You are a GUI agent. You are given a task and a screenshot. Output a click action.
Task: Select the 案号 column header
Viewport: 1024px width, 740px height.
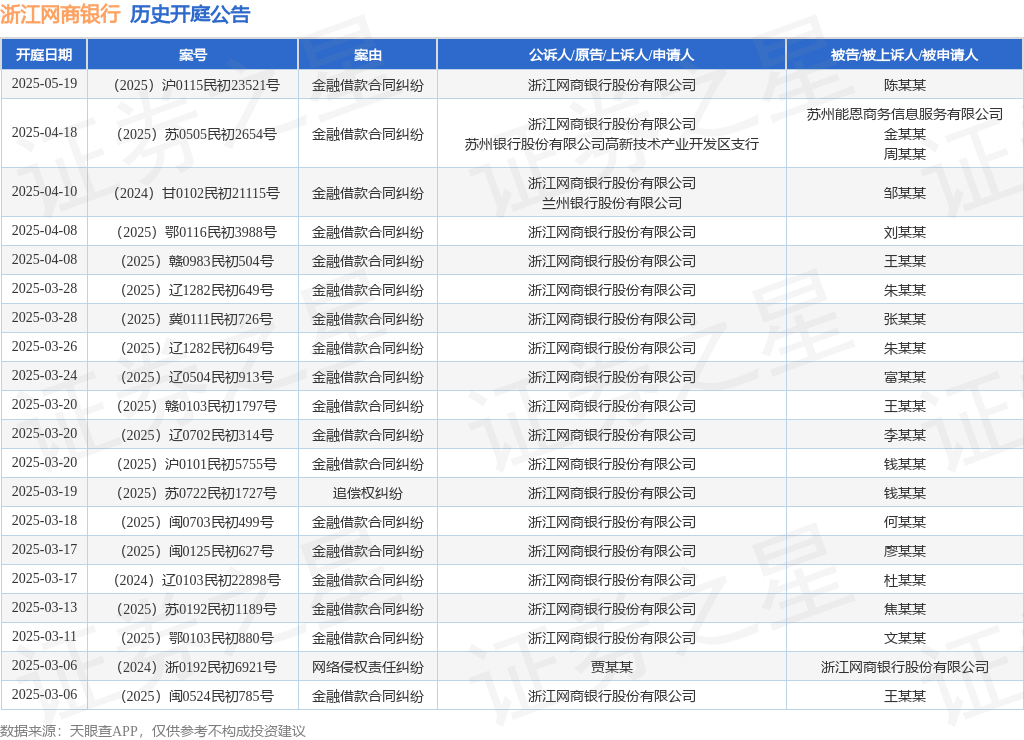coord(193,55)
